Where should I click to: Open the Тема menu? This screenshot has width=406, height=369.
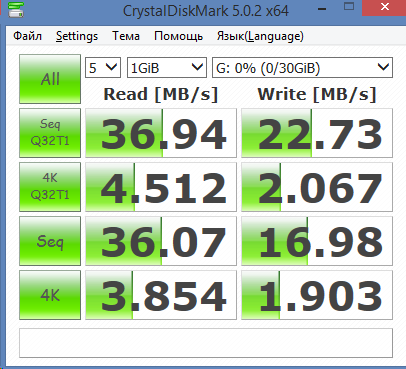click(126, 36)
